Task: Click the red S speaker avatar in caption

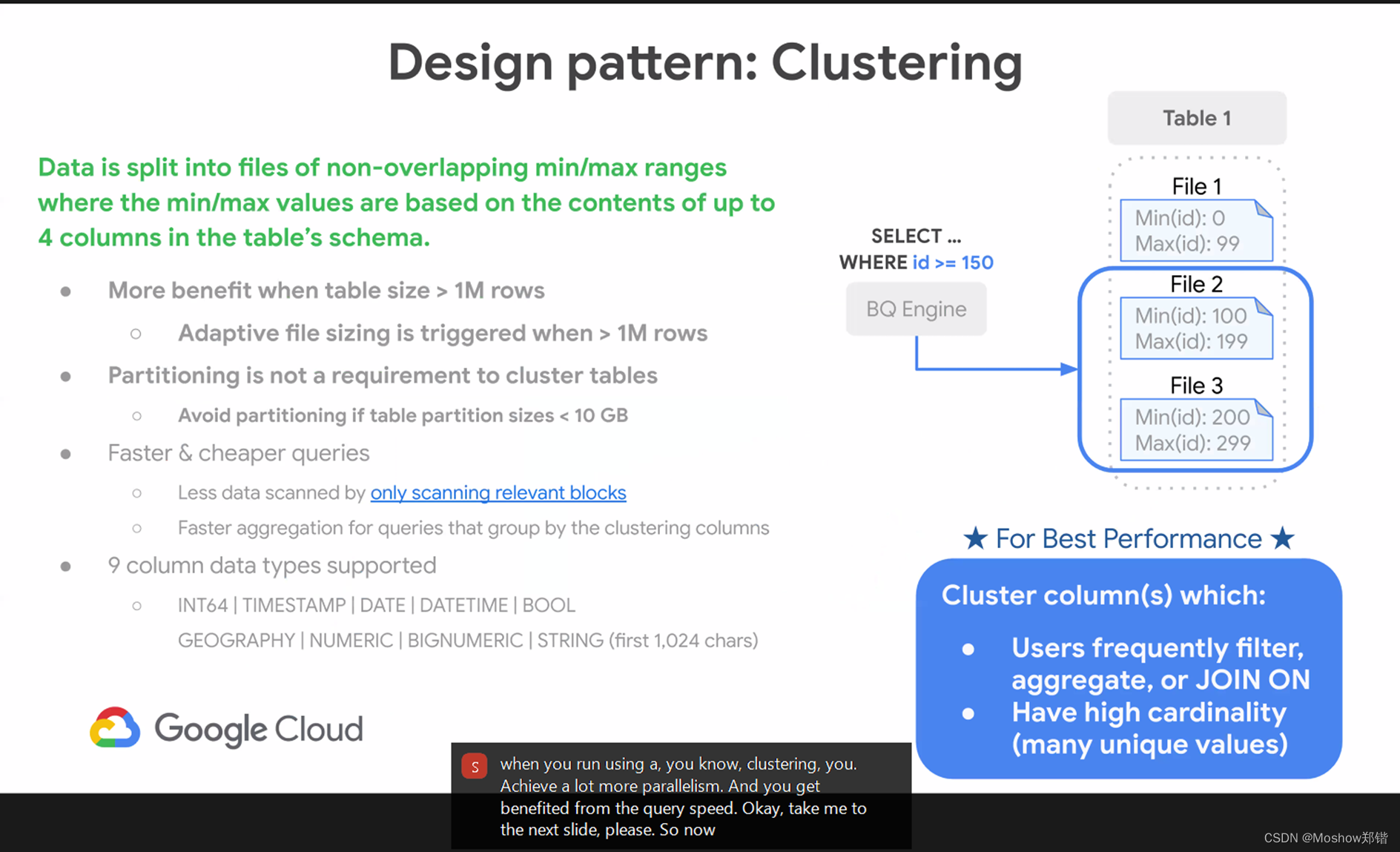Action: (x=475, y=766)
